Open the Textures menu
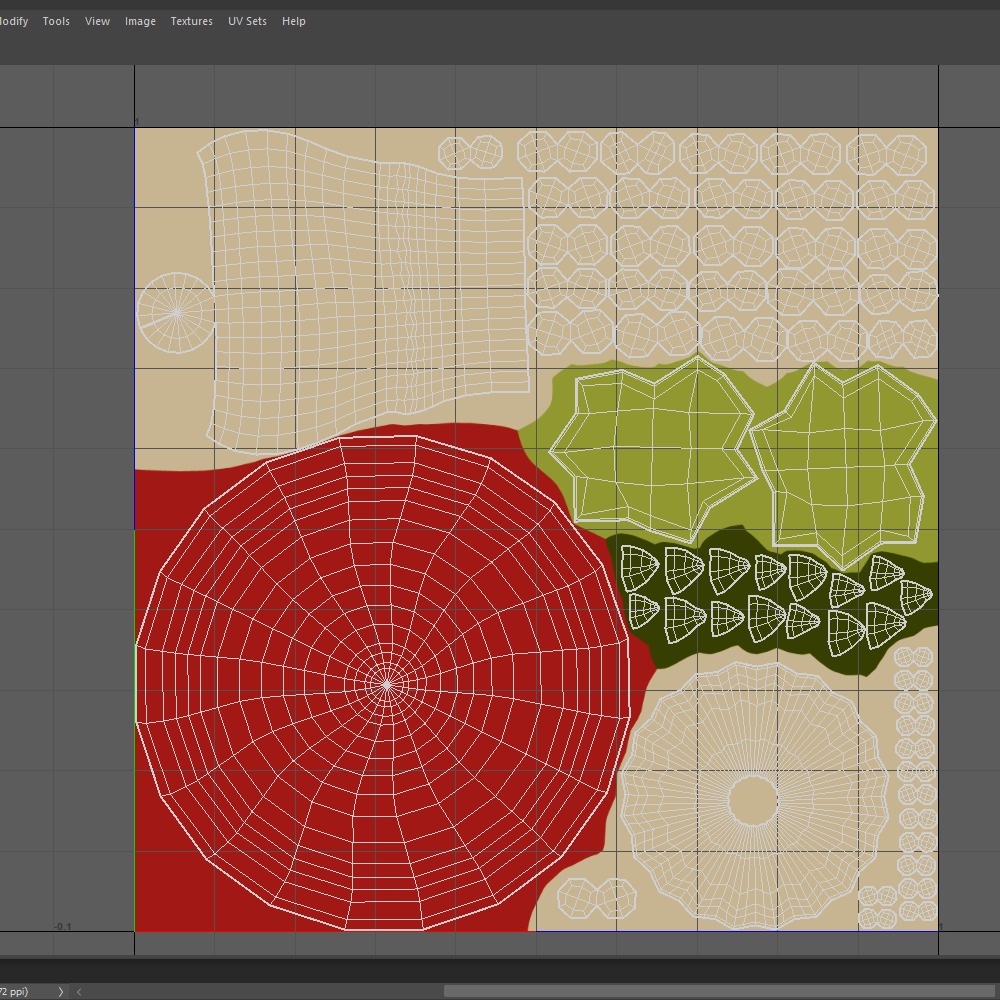 (x=191, y=21)
